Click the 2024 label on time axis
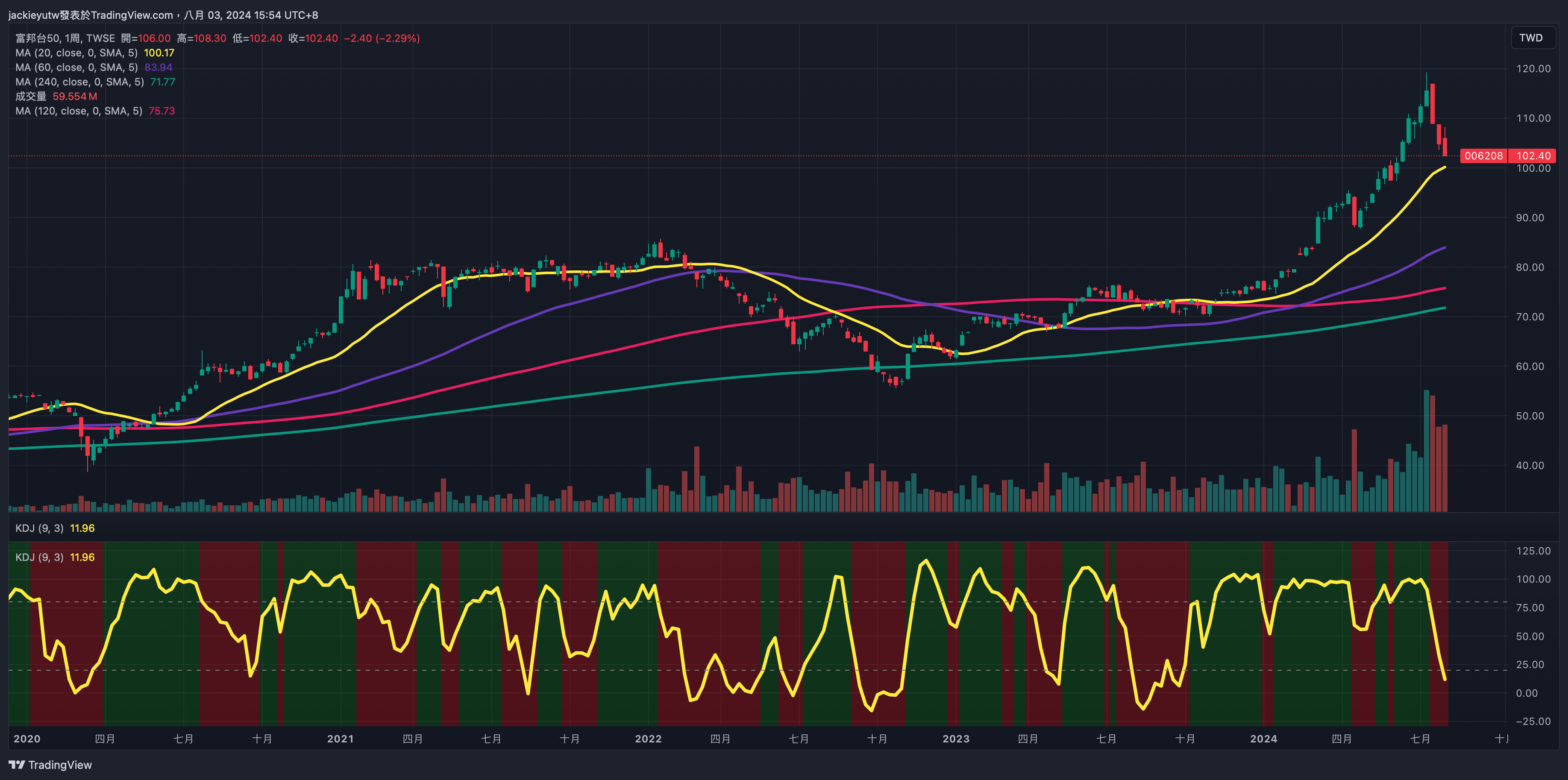 point(1263,739)
